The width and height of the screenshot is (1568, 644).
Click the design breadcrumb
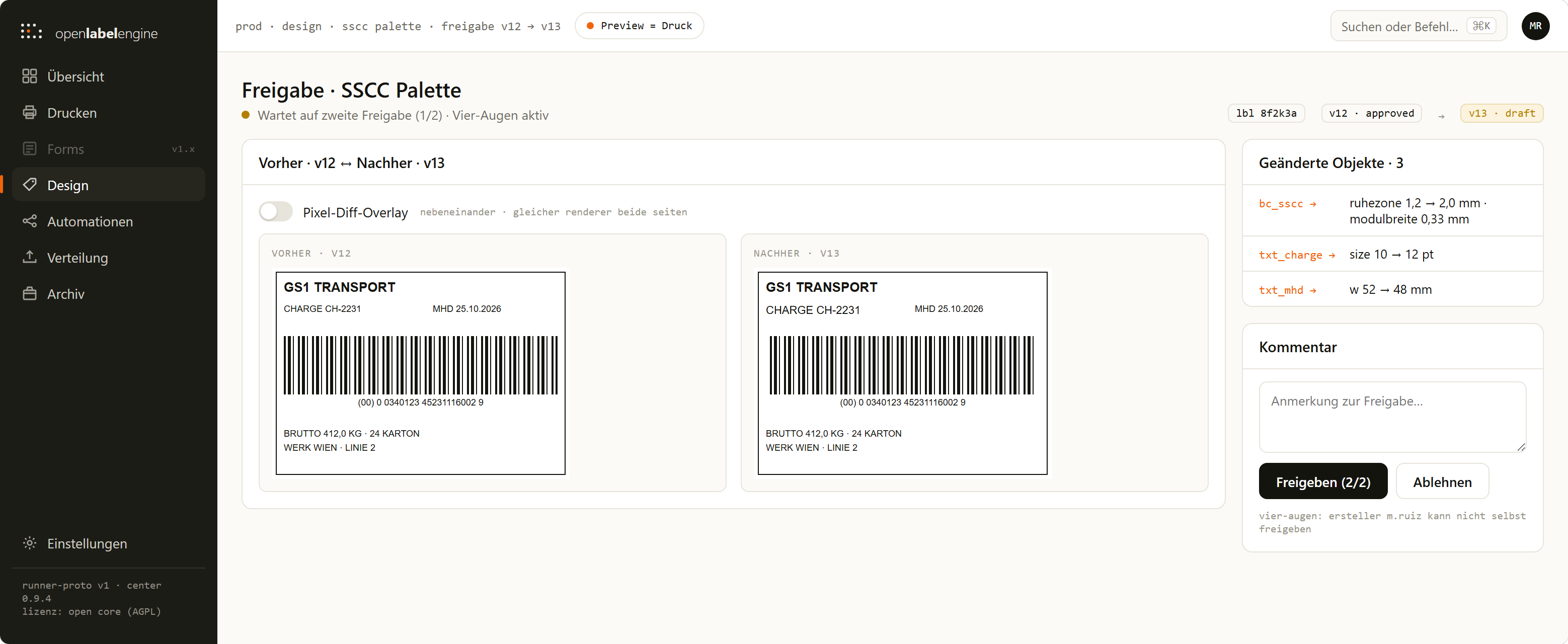(301, 26)
